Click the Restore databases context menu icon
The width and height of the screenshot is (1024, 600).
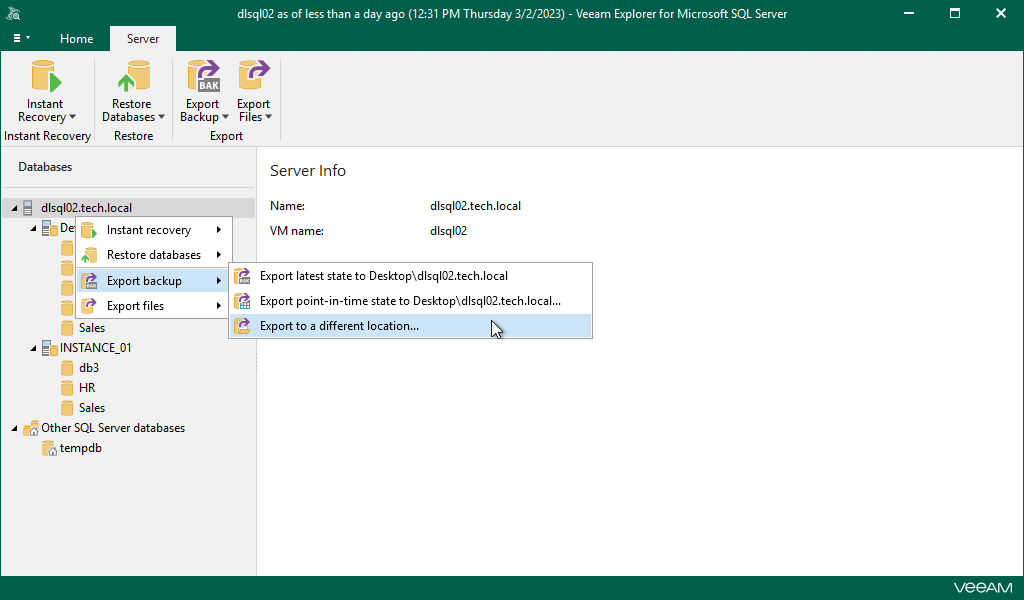coord(89,255)
